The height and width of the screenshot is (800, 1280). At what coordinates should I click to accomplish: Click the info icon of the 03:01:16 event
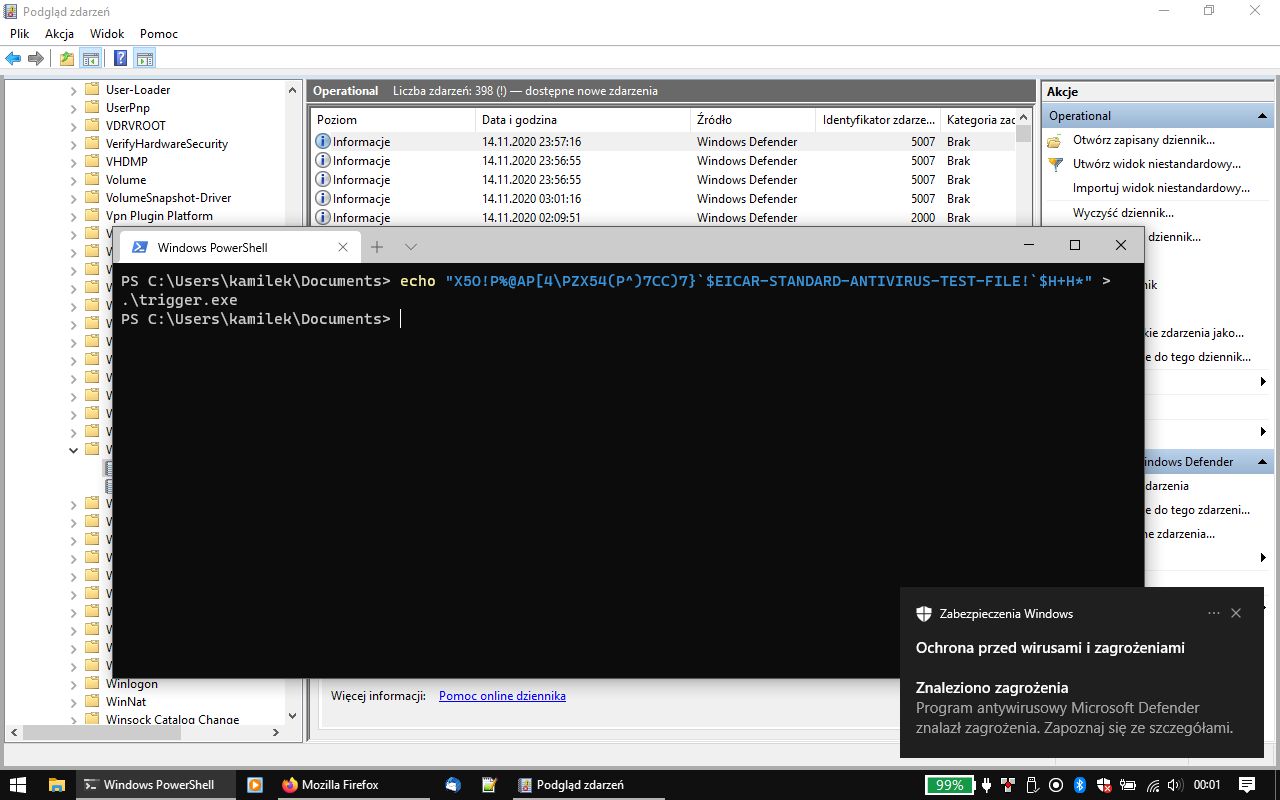tap(323, 199)
